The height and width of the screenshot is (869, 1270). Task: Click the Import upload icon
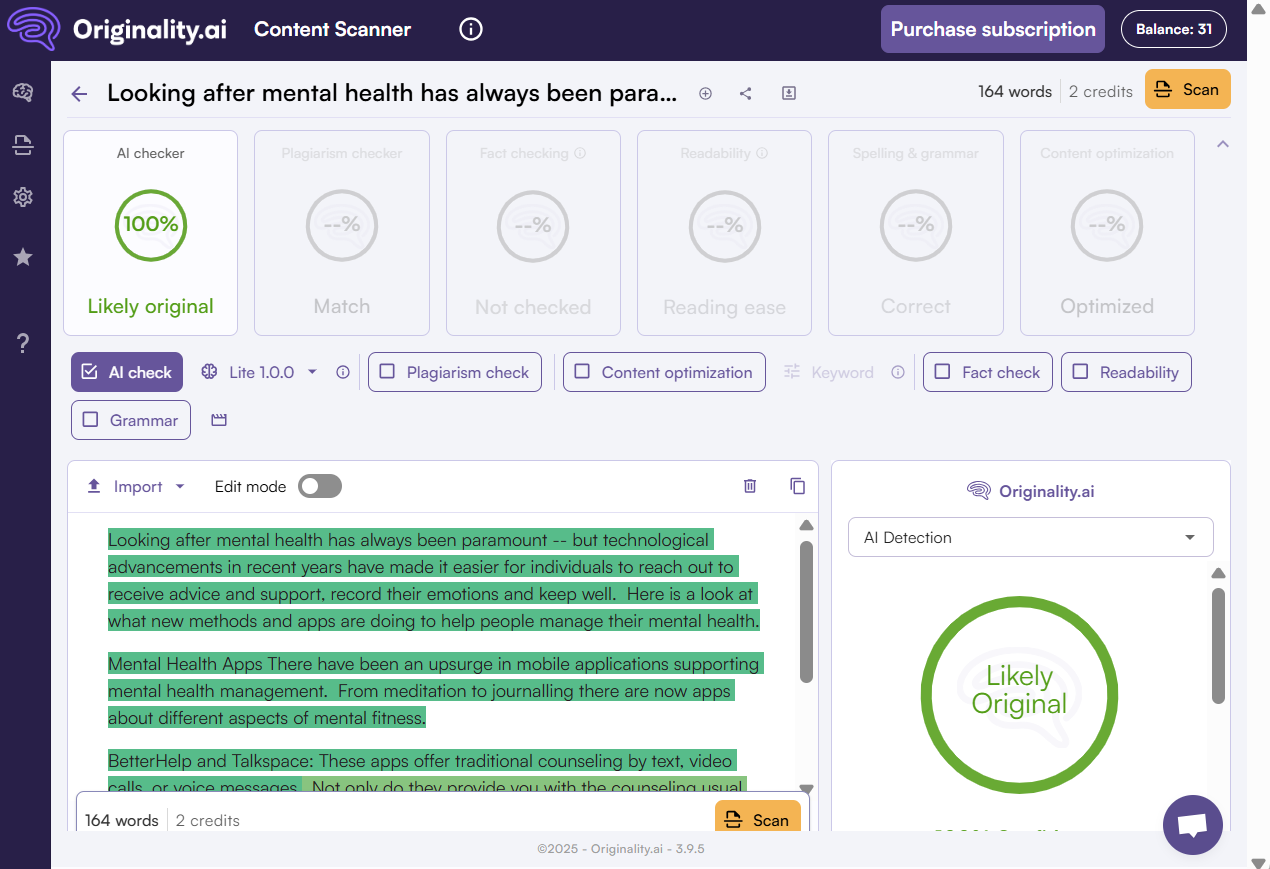pyautogui.click(x=94, y=486)
